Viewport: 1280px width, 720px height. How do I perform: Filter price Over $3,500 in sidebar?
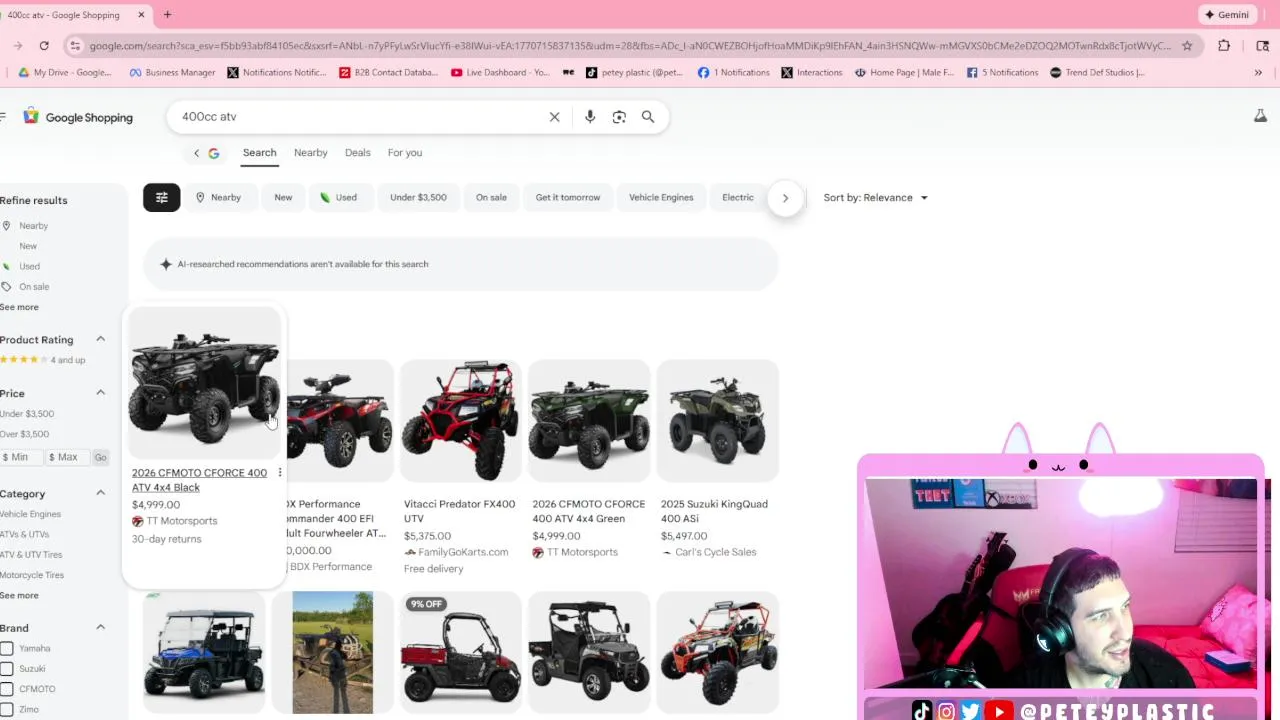click(x=24, y=434)
